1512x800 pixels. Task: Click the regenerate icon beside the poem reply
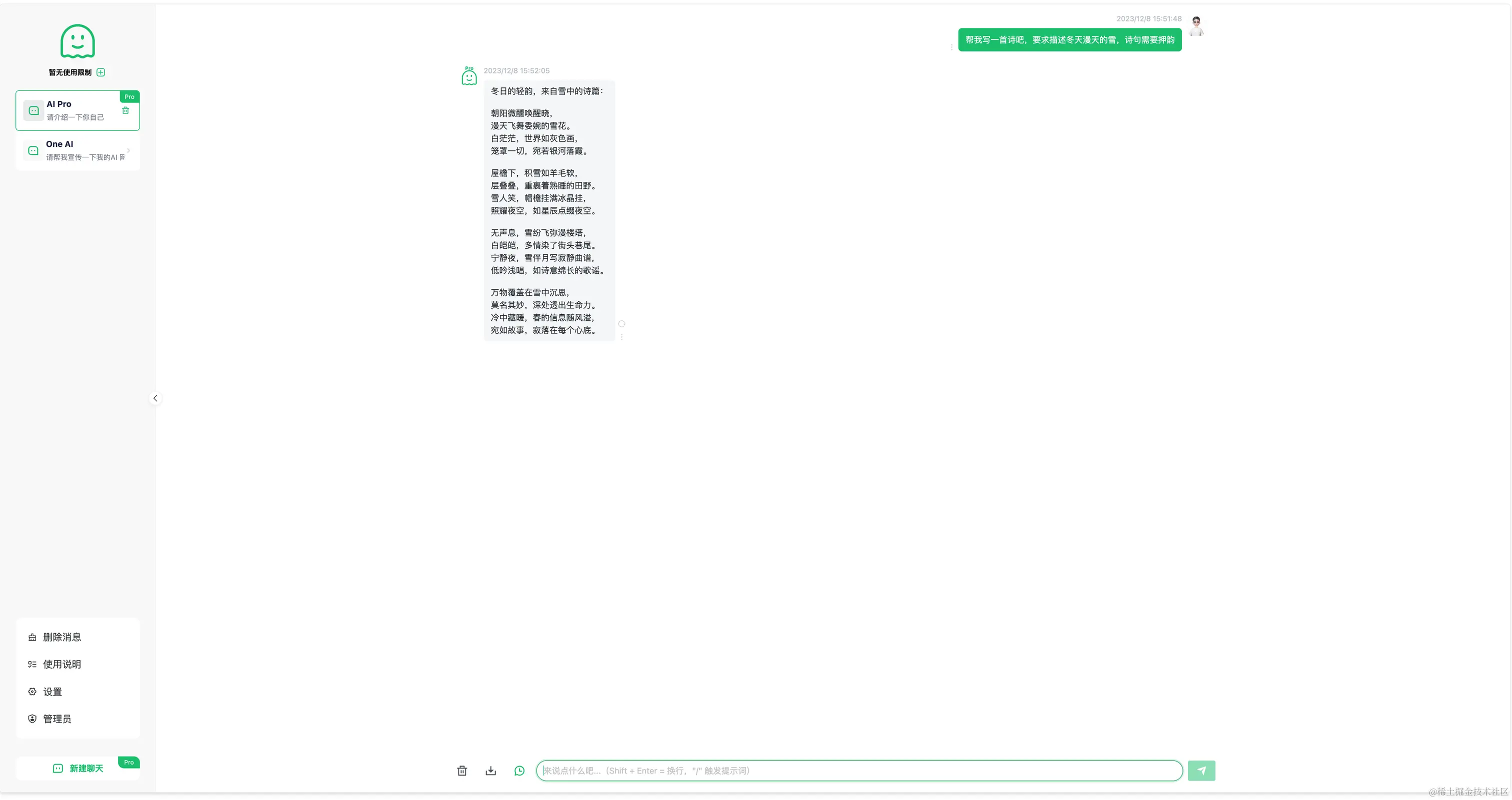tap(621, 324)
